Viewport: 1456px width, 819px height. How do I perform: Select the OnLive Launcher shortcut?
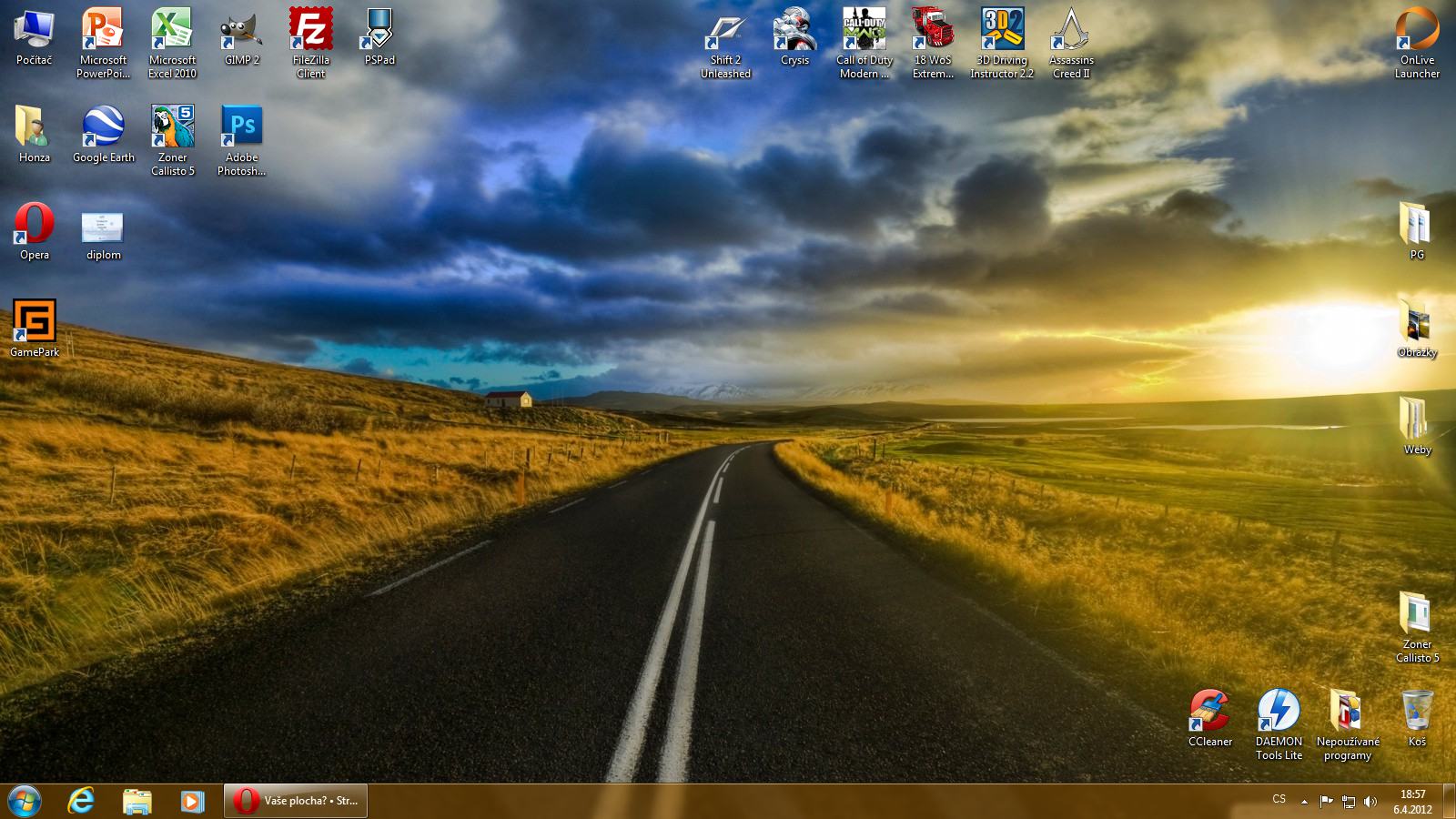point(1417,32)
